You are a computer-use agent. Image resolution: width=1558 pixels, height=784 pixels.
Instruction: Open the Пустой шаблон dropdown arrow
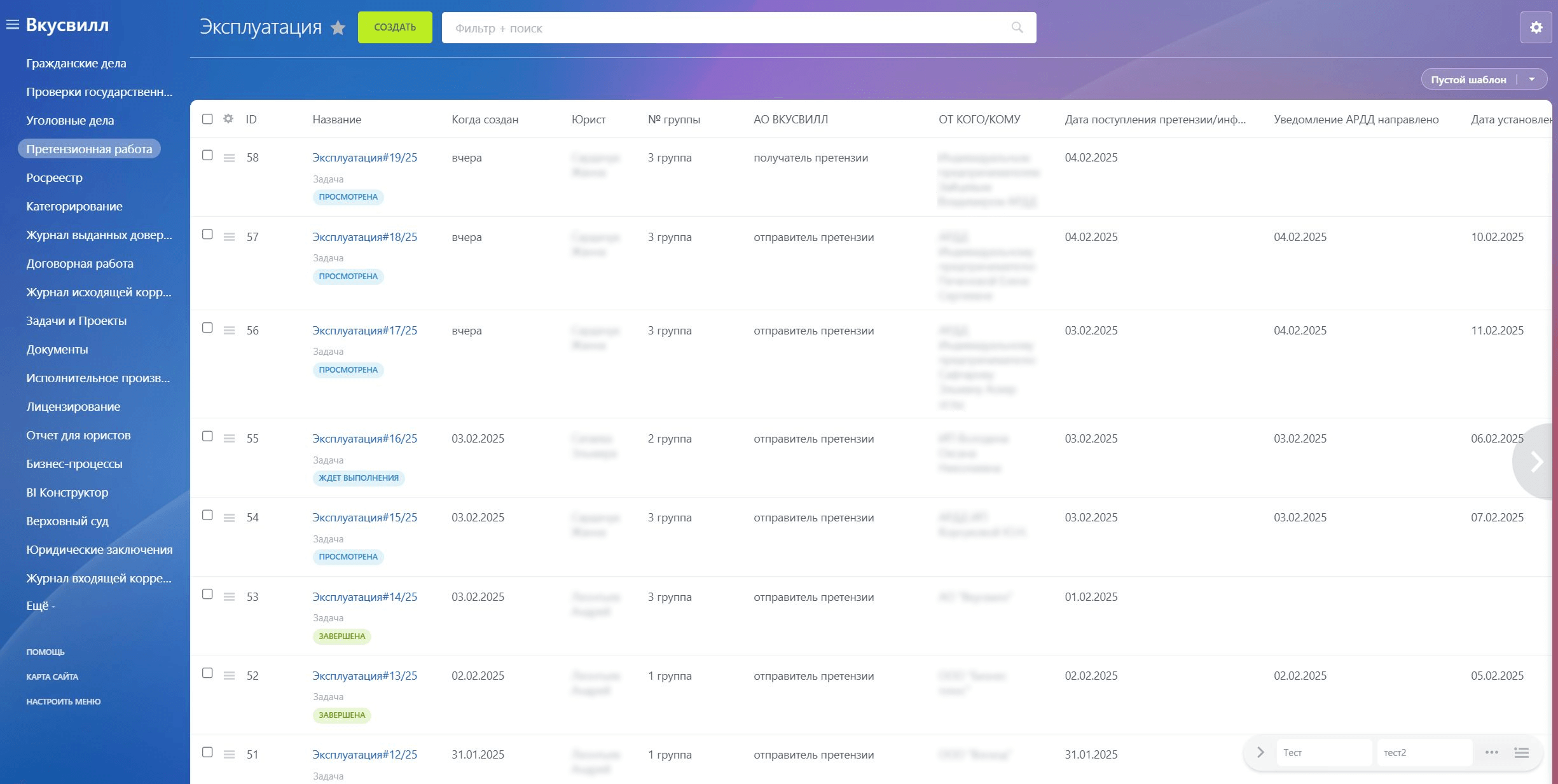pyautogui.click(x=1532, y=79)
